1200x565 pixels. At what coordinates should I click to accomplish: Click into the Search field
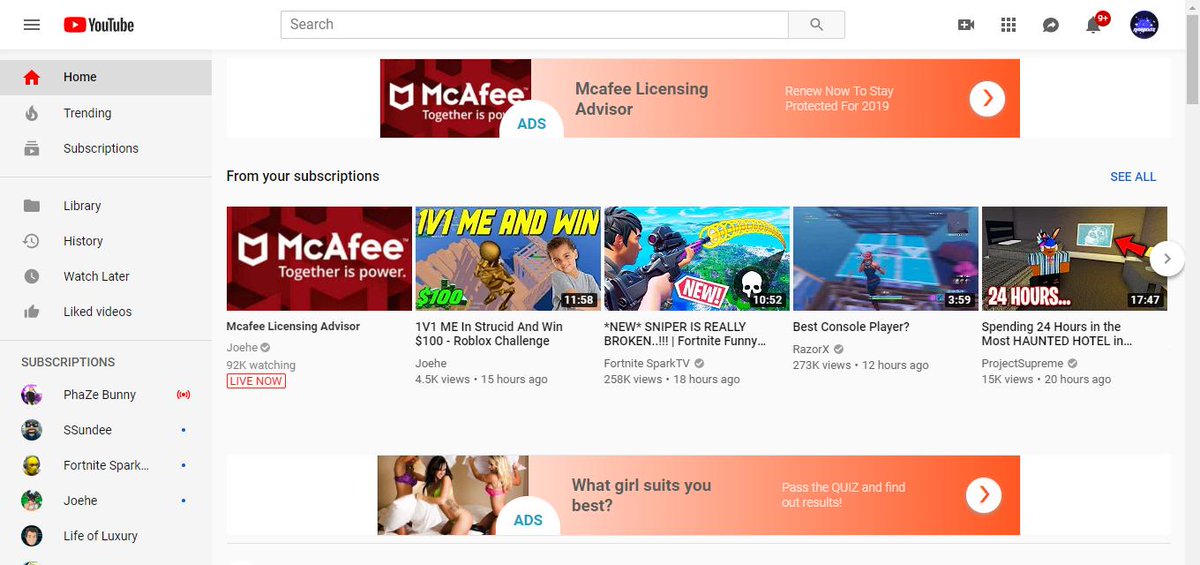pyautogui.click(x=535, y=25)
